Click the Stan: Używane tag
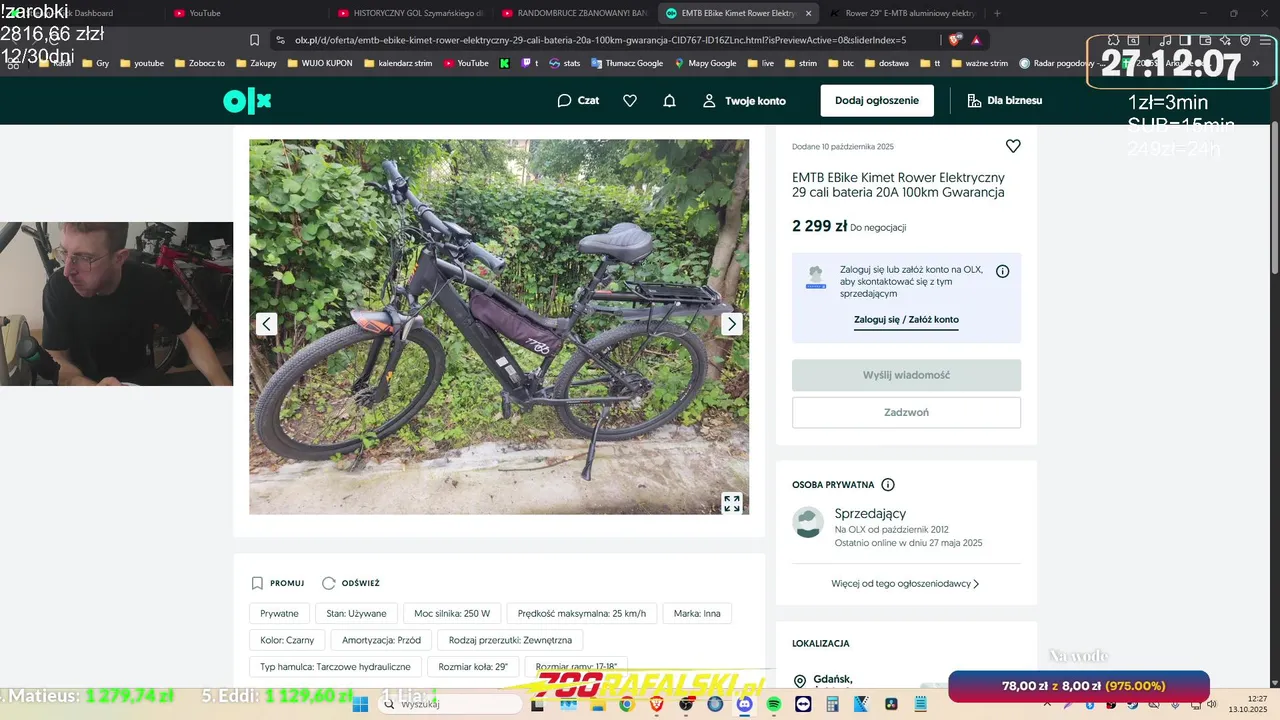The image size is (1280, 720). tap(357, 613)
